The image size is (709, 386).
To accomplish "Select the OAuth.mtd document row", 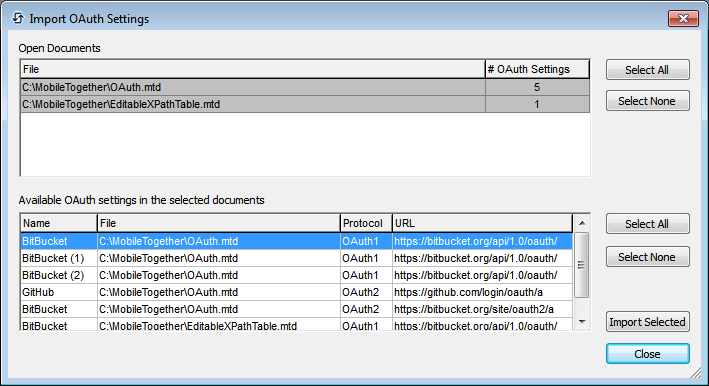I will 305,87.
